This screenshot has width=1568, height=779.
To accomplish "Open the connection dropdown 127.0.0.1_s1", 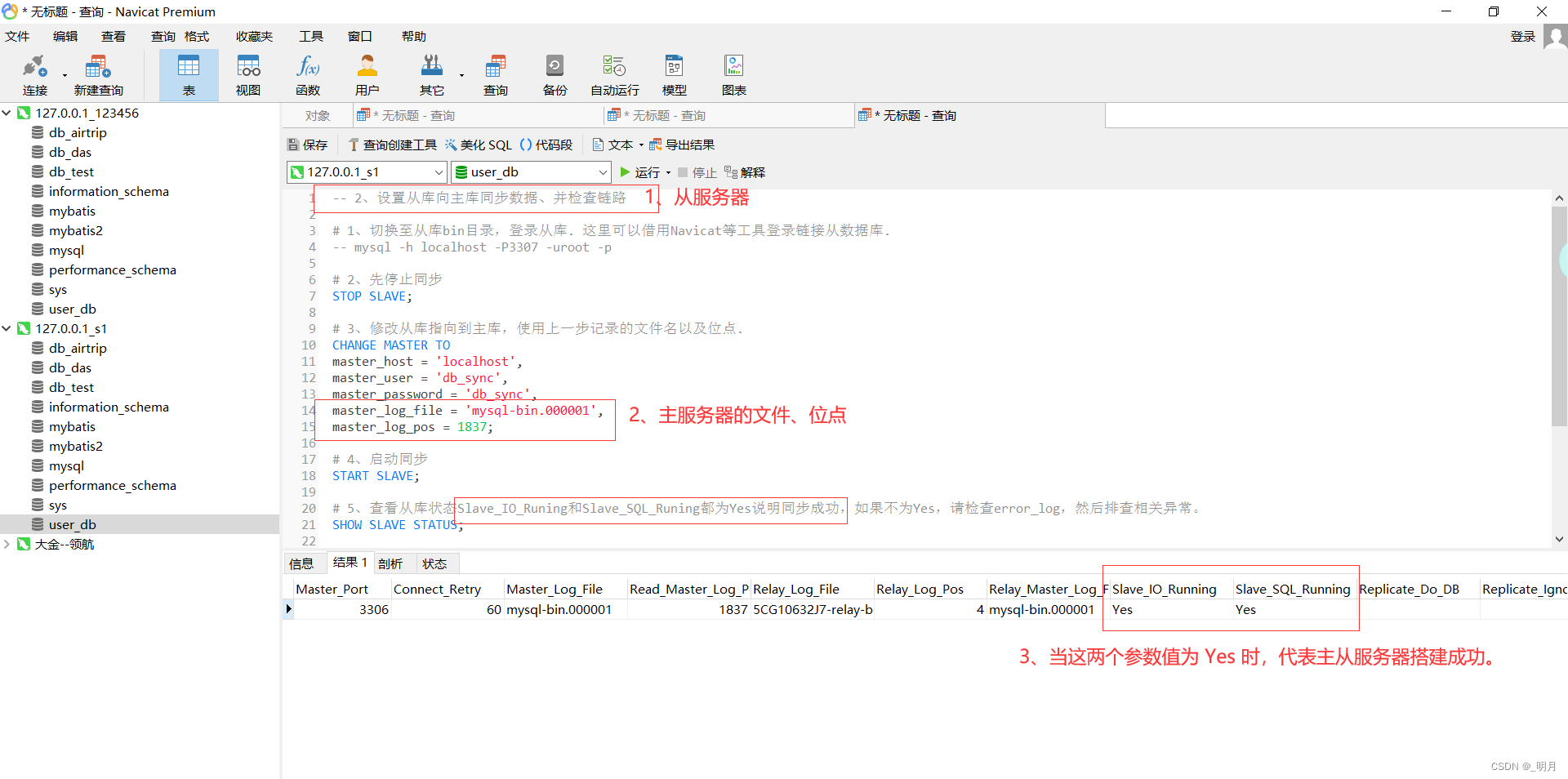I will click(367, 172).
